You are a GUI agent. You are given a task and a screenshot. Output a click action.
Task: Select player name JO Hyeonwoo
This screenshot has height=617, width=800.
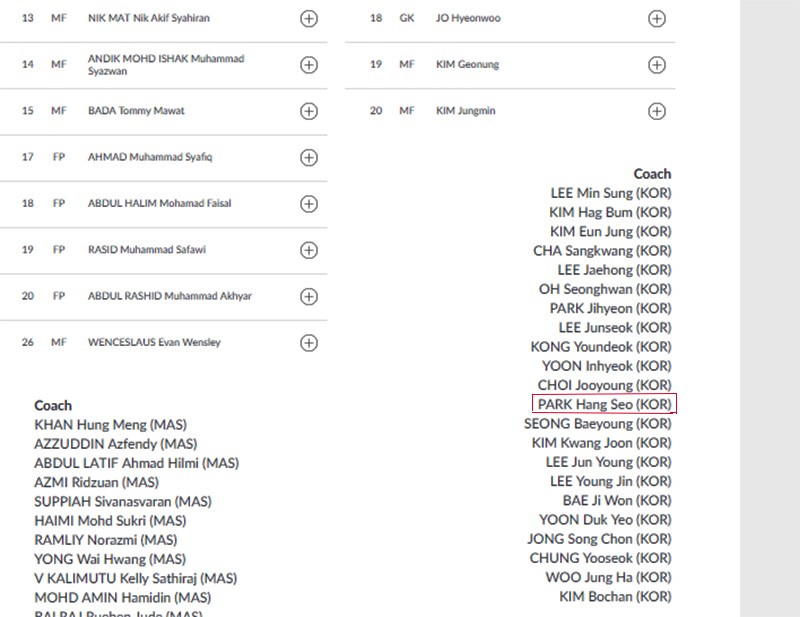click(x=468, y=19)
